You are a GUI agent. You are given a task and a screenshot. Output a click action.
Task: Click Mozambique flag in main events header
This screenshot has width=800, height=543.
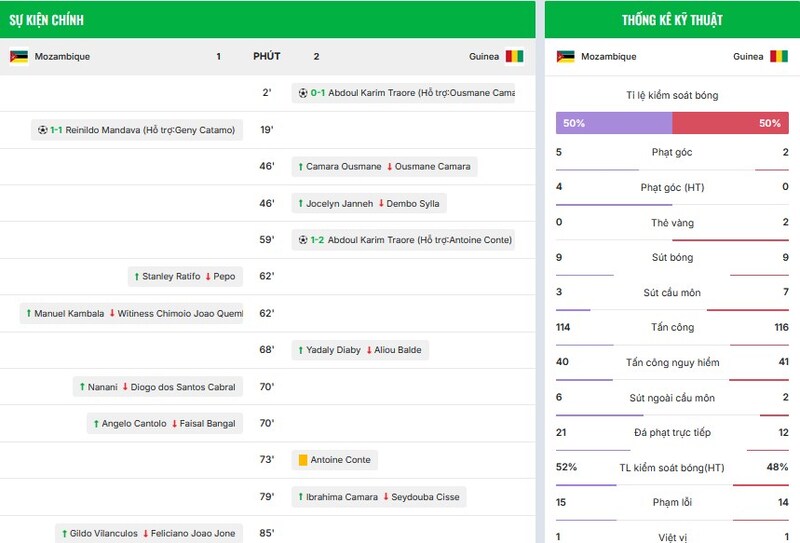pos(18,57)
